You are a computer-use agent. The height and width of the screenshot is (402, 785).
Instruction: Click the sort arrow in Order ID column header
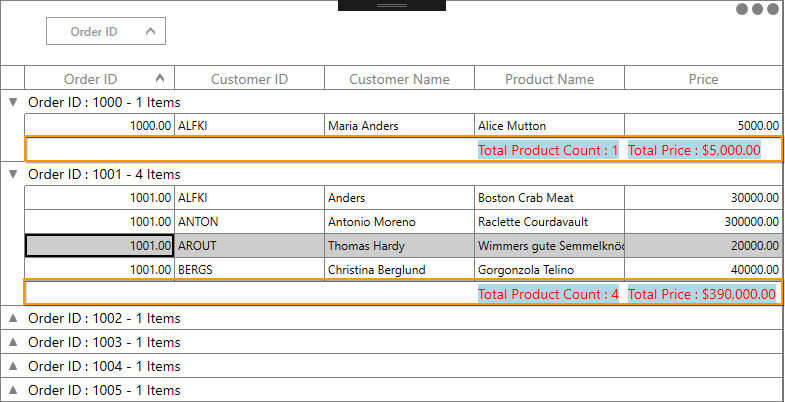point(160,78)
